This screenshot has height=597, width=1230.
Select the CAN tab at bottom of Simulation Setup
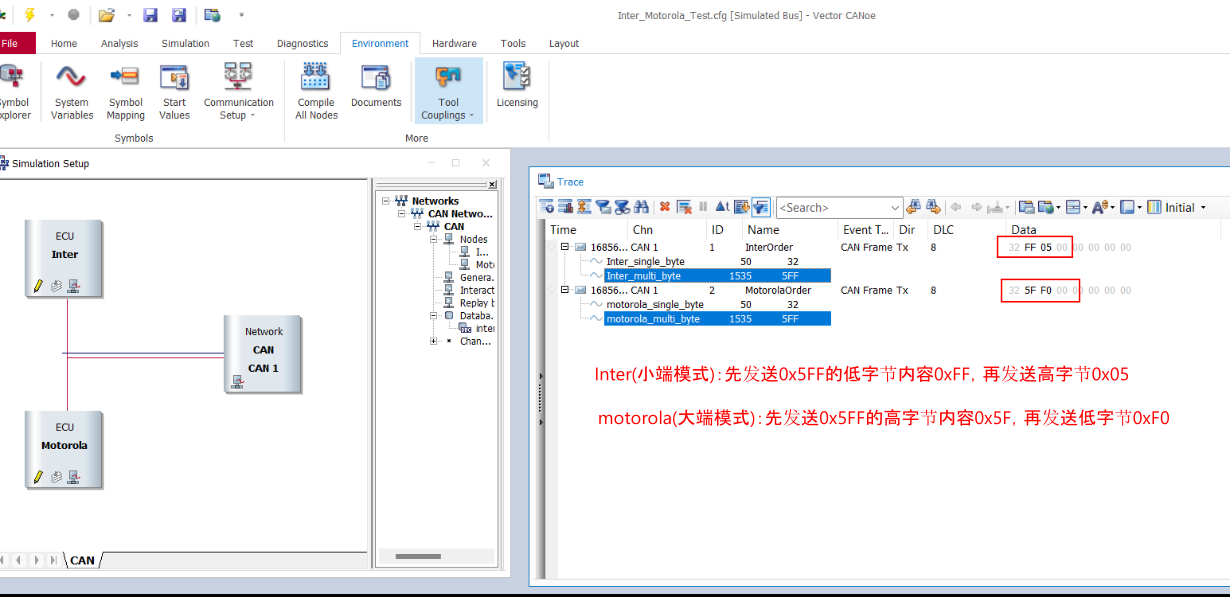(x=81, y=560)
